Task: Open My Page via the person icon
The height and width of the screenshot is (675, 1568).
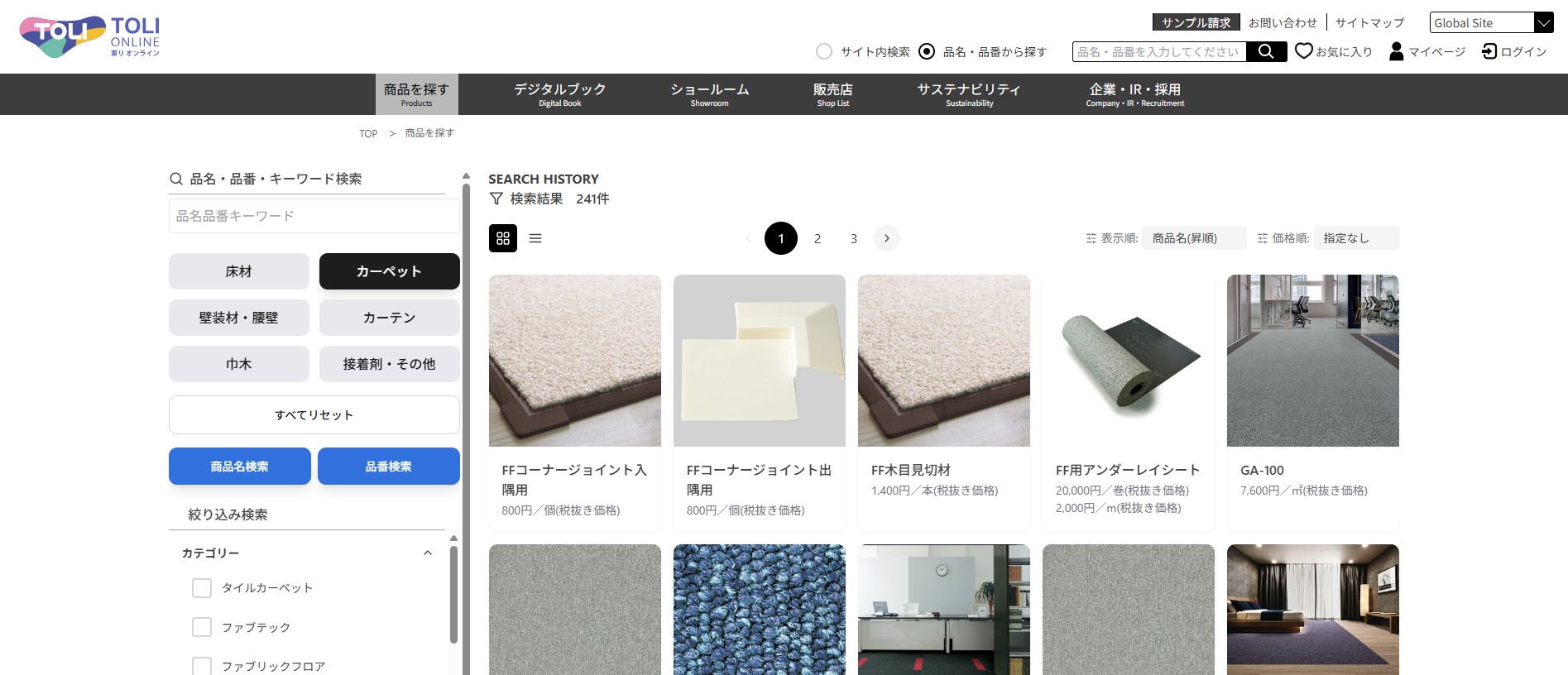Action: (x=1397, y=51)
